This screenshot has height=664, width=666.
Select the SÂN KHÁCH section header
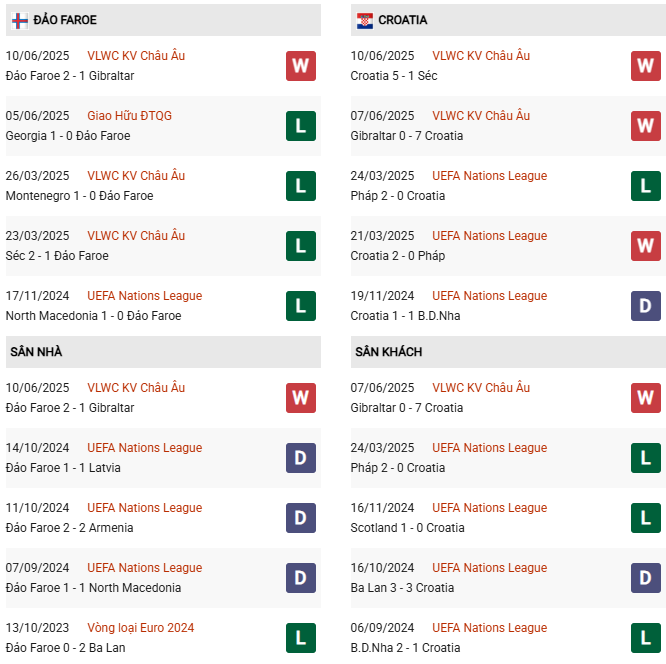click(388, 352)
